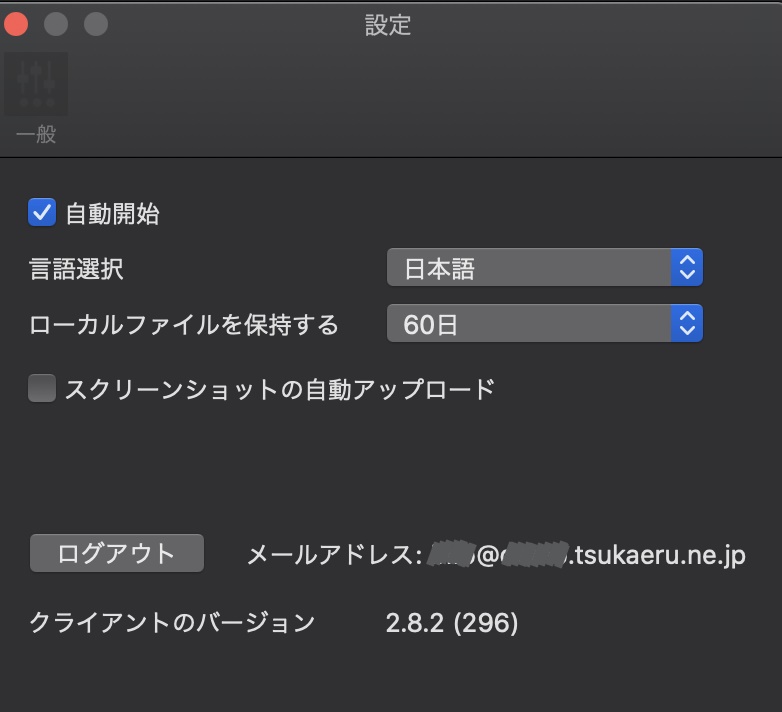Screen dimensions: 782x712
Task: Close the 設定 window with red button
Action: click(17, 24)
